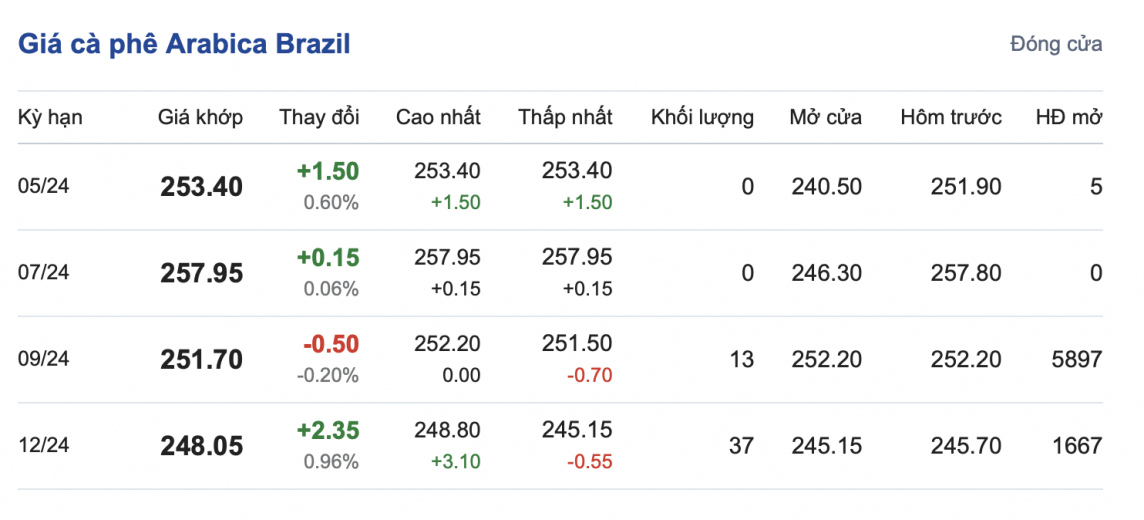
Task: Click the 257.95 matched price
Action: [201, 273]
